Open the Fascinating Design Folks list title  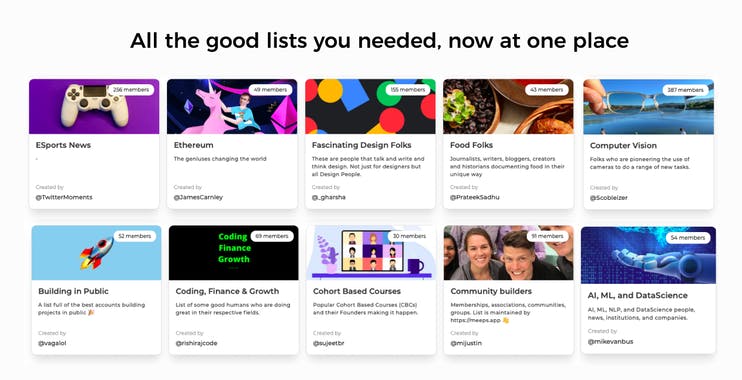(362, 145)
